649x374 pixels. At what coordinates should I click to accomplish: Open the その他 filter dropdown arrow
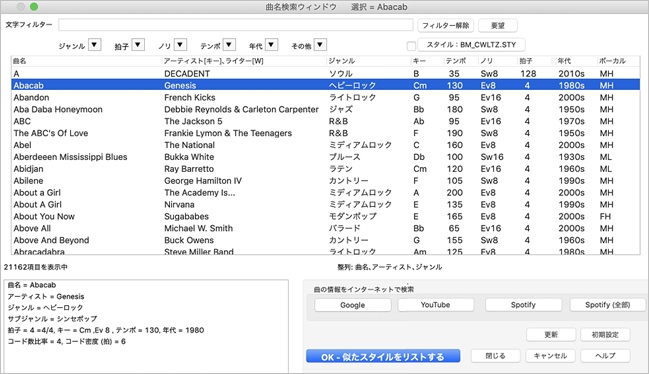point(320,45)
